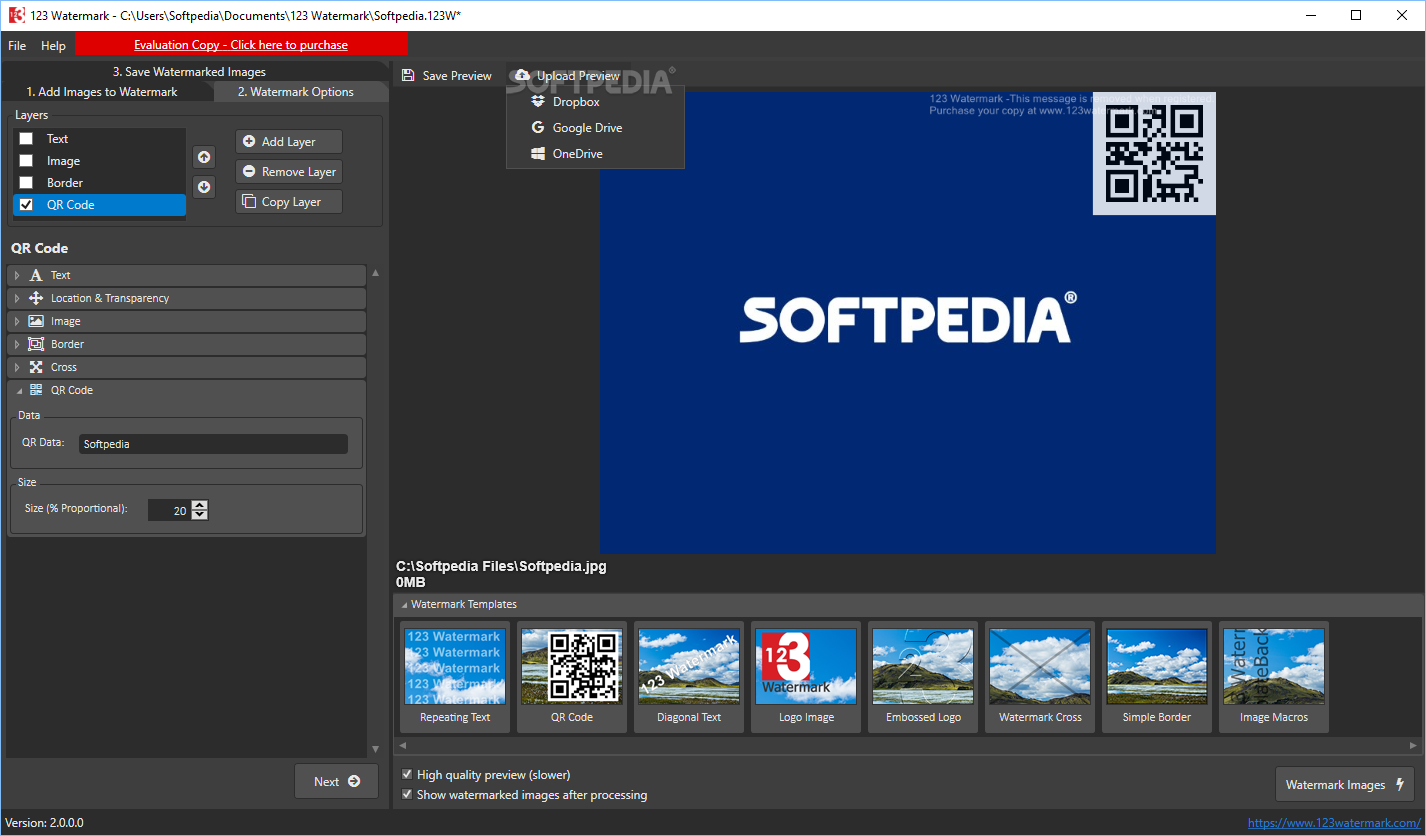
Task: Click the Size percentage value field
Action: click(x=169, y=510)
